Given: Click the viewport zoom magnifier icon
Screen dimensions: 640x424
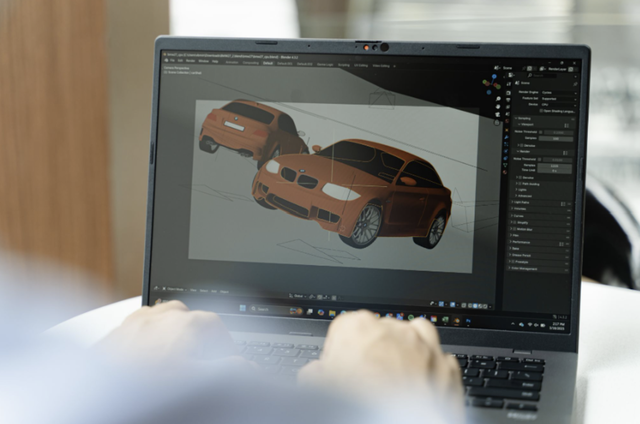Looking at the screenshot, I should point(498,99).
